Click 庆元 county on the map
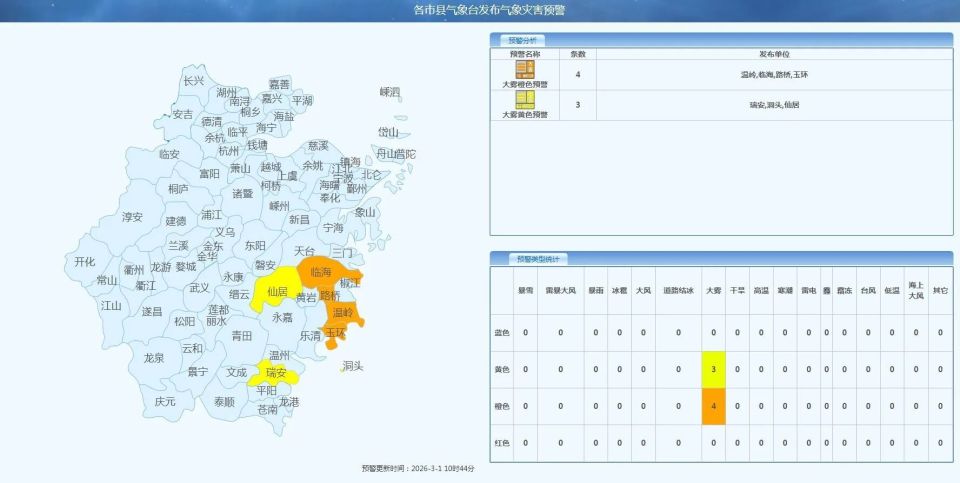 tap(165, 402)
